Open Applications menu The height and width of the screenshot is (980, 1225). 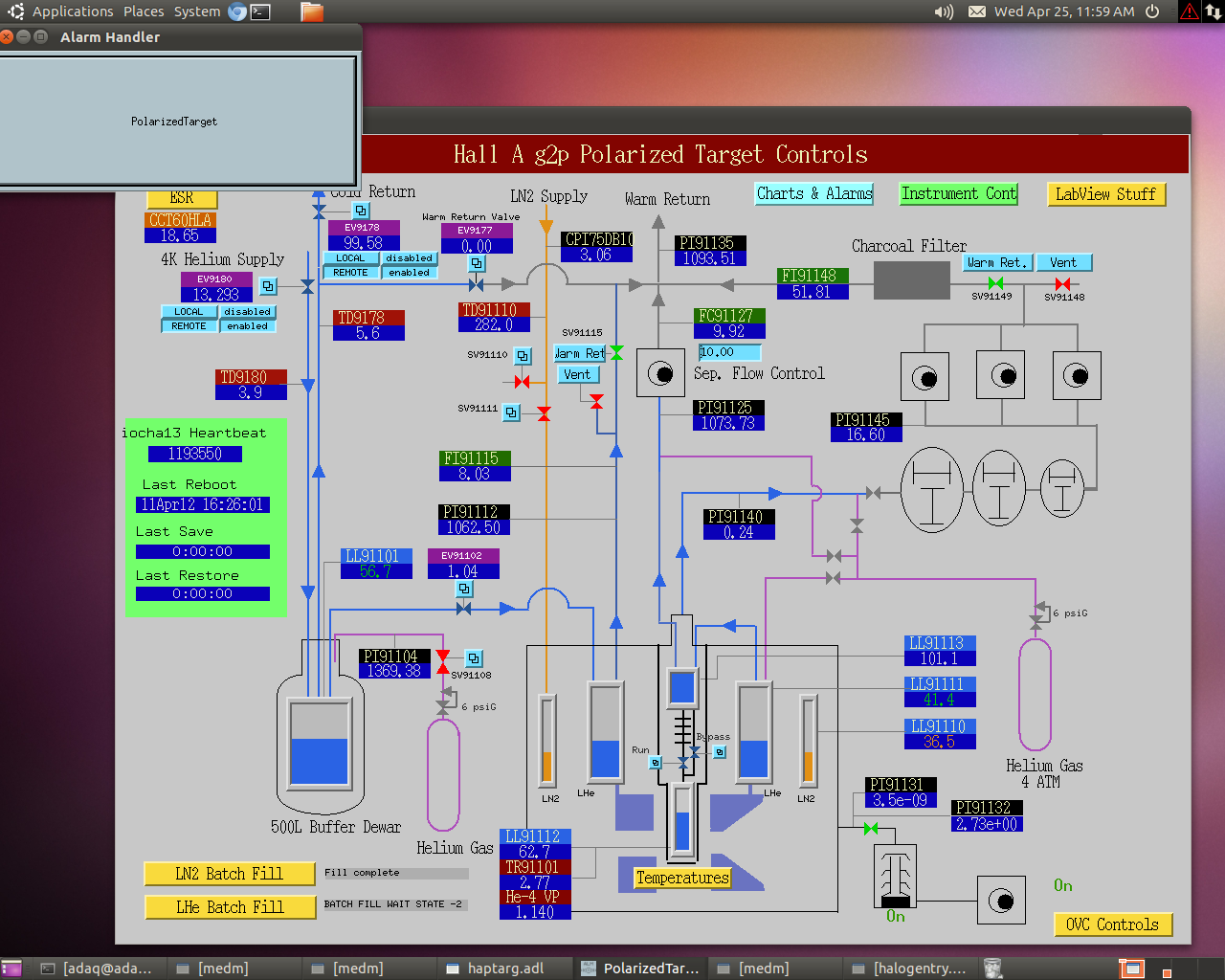73,11
